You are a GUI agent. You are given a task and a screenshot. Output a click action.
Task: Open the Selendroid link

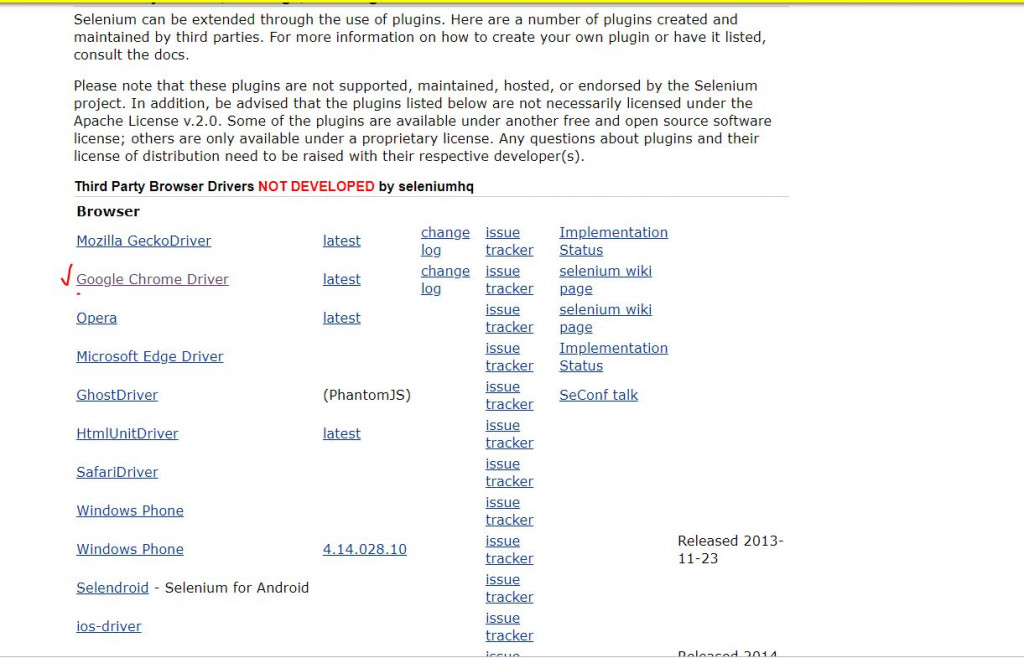112,588
